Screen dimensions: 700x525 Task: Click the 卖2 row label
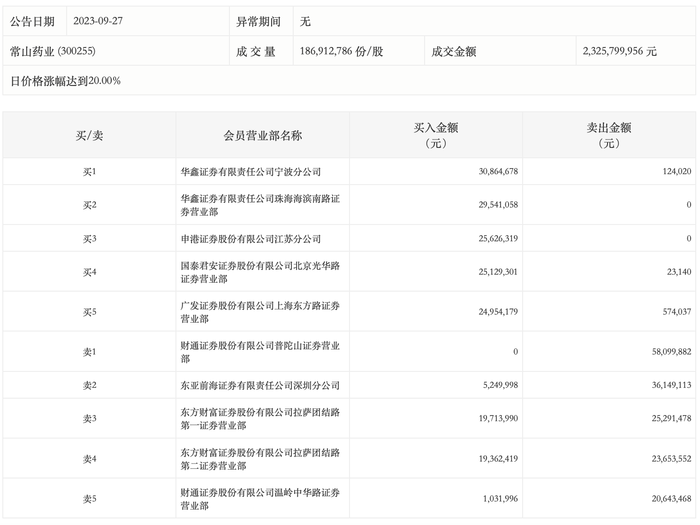click(x=89, y=385)
